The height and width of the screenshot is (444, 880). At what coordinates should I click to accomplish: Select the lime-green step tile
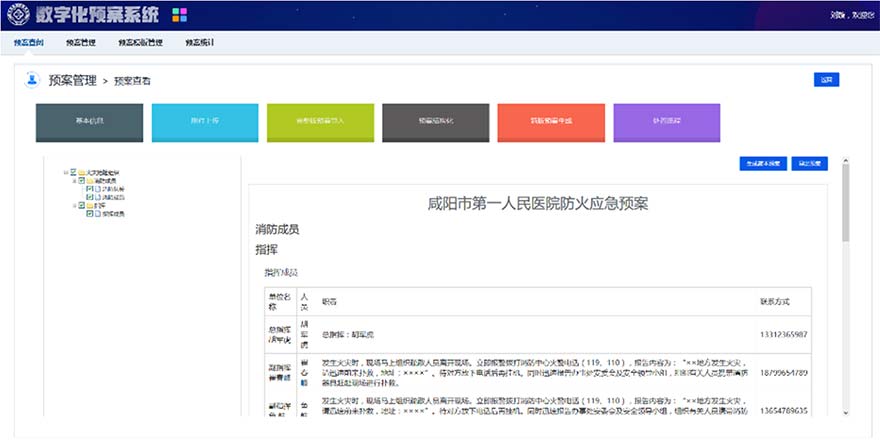pyautogui.click(x=320, y=122)
